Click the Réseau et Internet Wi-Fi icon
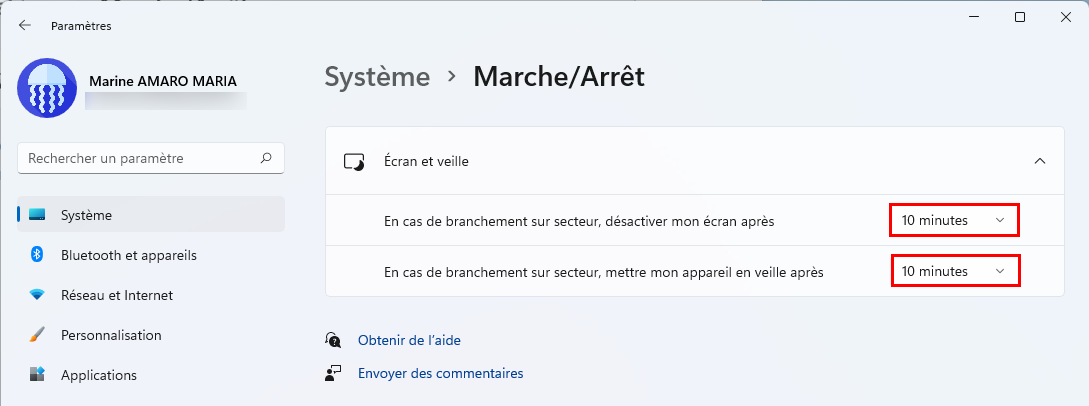Screen dimensions: 1089x406 (x=38, y=295)
